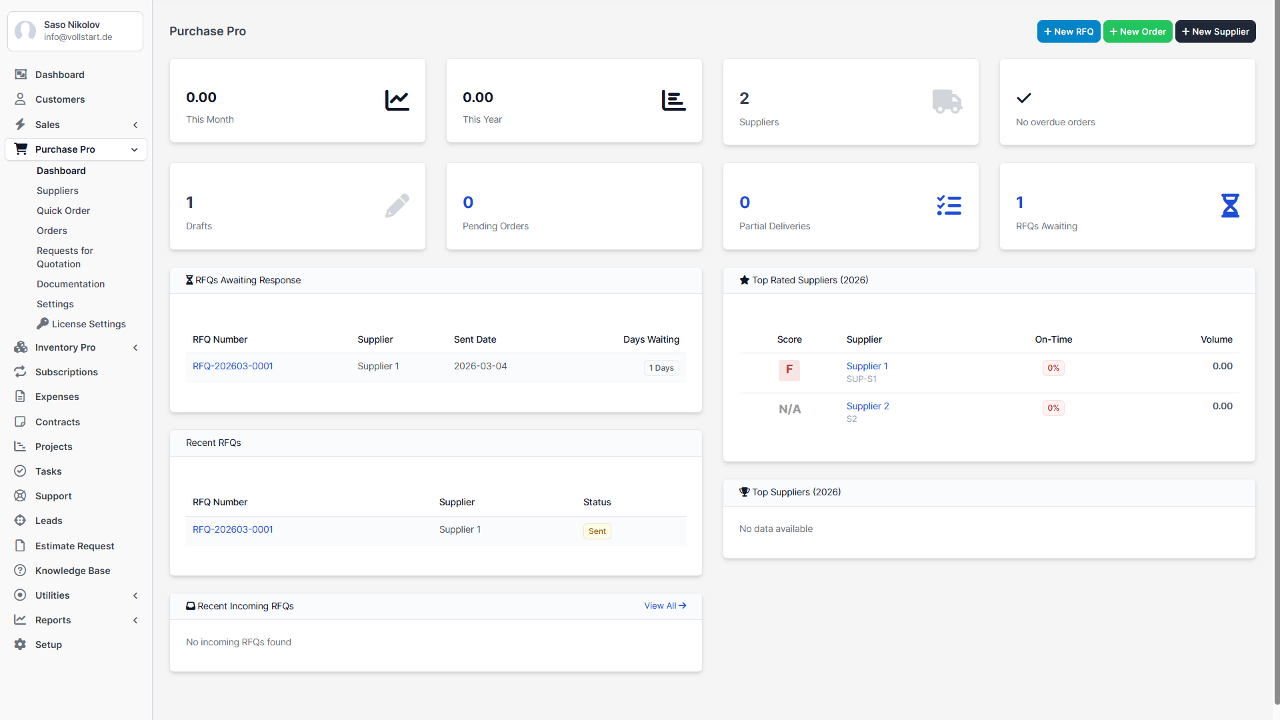Click the Utilities circle icon
The width and height of the screenshot is (1280, 720).
tap(20, 595)
